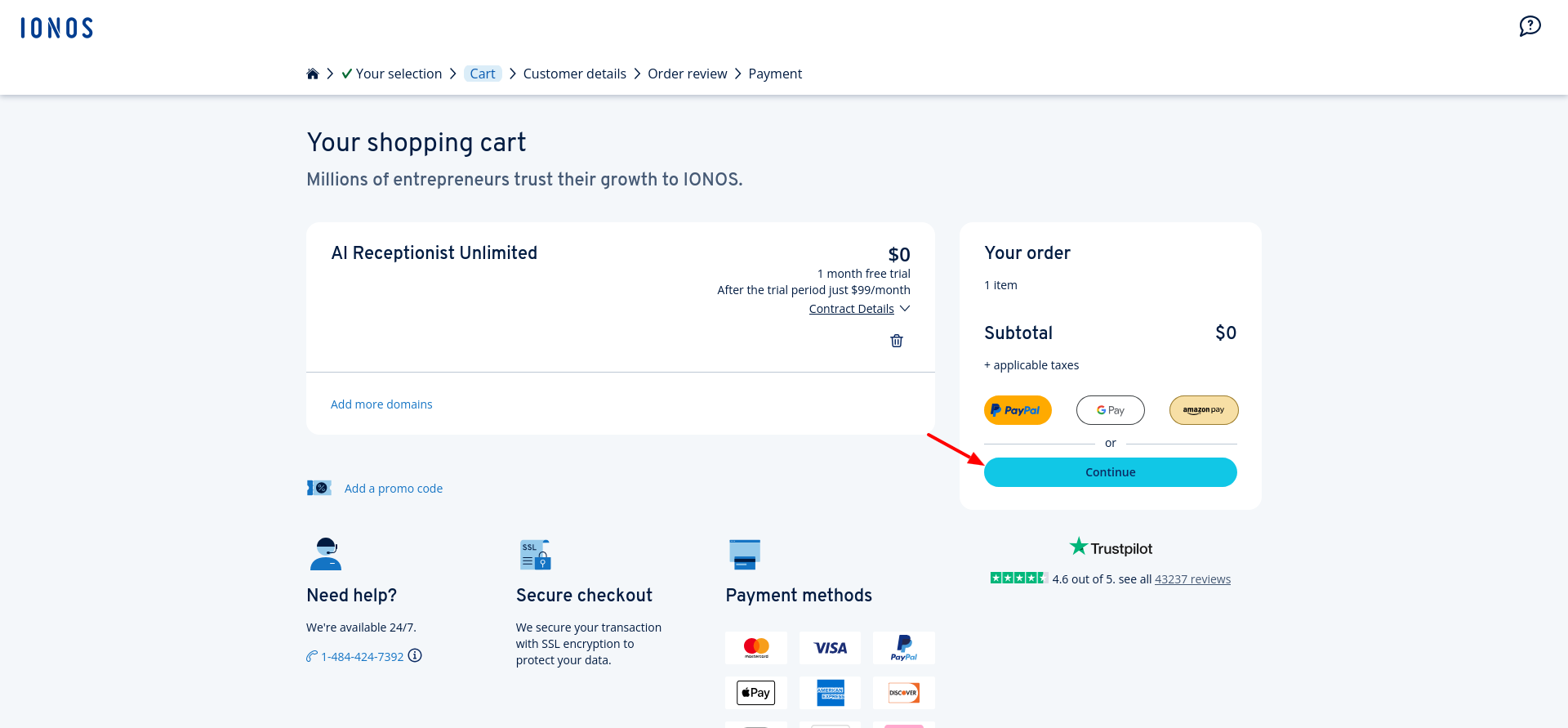Click the 'Secure checkout' heading

(x=585, y=596)
